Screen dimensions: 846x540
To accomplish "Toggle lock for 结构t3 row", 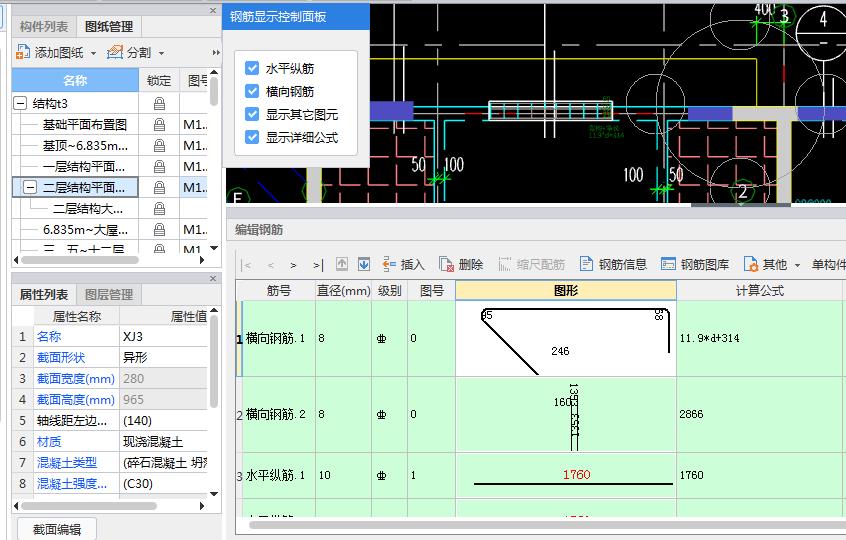I will point(159,104).
